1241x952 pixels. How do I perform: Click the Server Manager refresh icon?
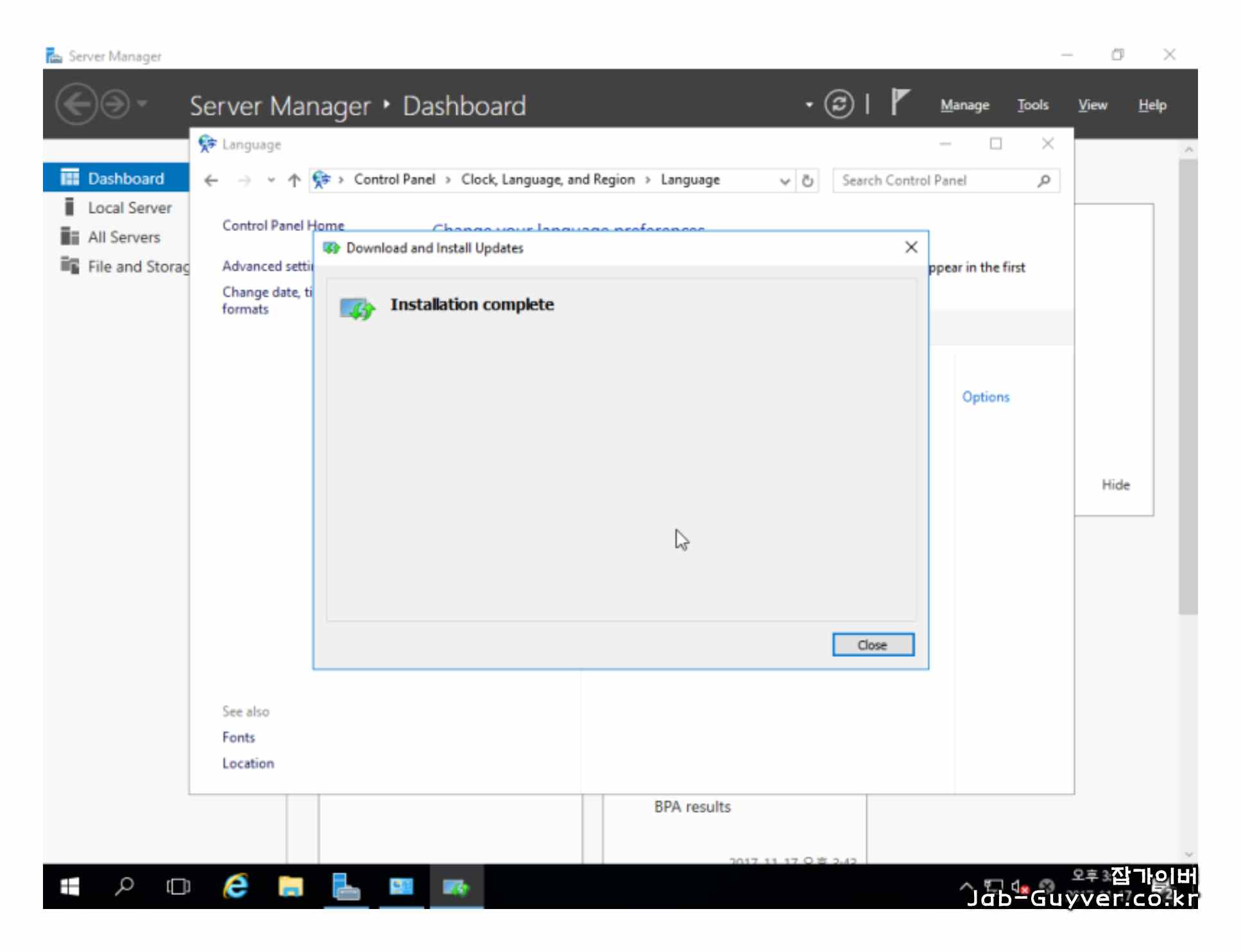click(839, 104)
